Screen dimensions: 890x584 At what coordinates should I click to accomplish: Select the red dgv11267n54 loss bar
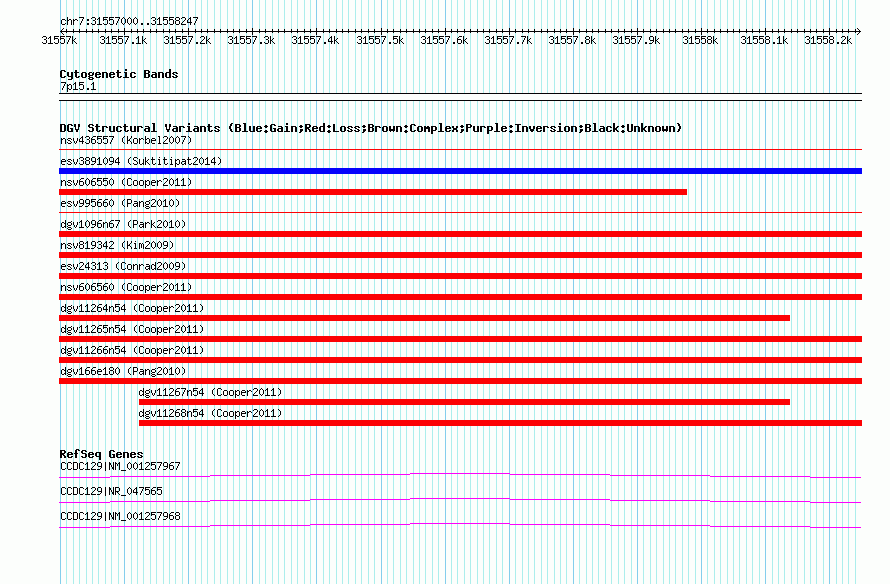(464, 402)
